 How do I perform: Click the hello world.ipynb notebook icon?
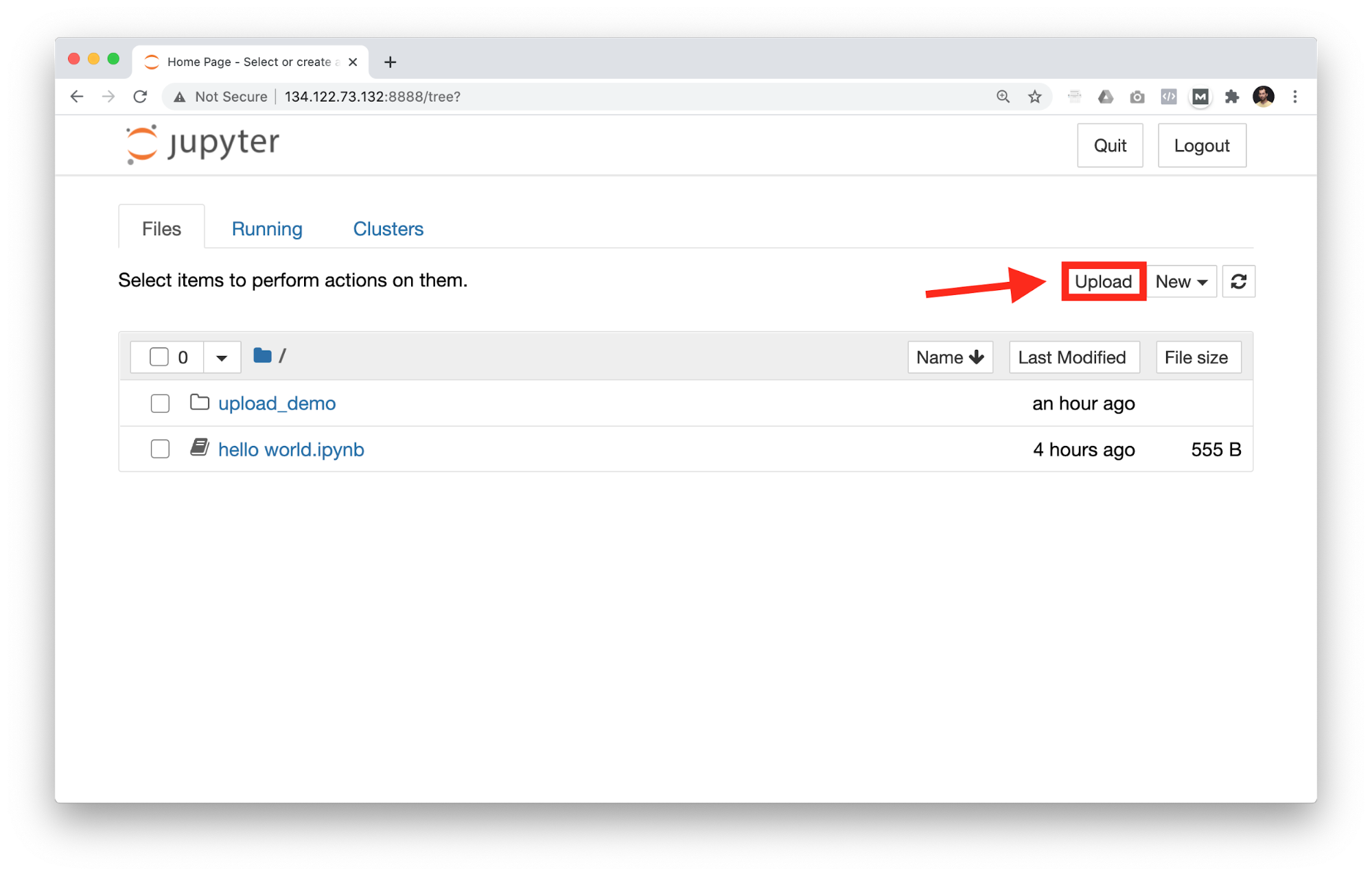pos(200,448)
